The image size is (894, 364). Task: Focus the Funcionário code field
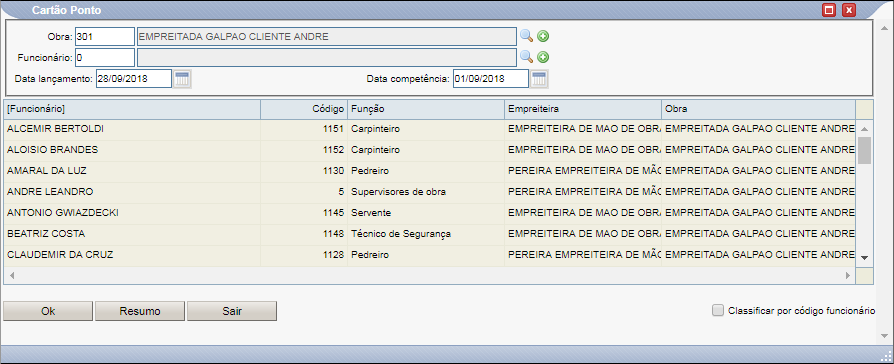(x=105, y=57)
